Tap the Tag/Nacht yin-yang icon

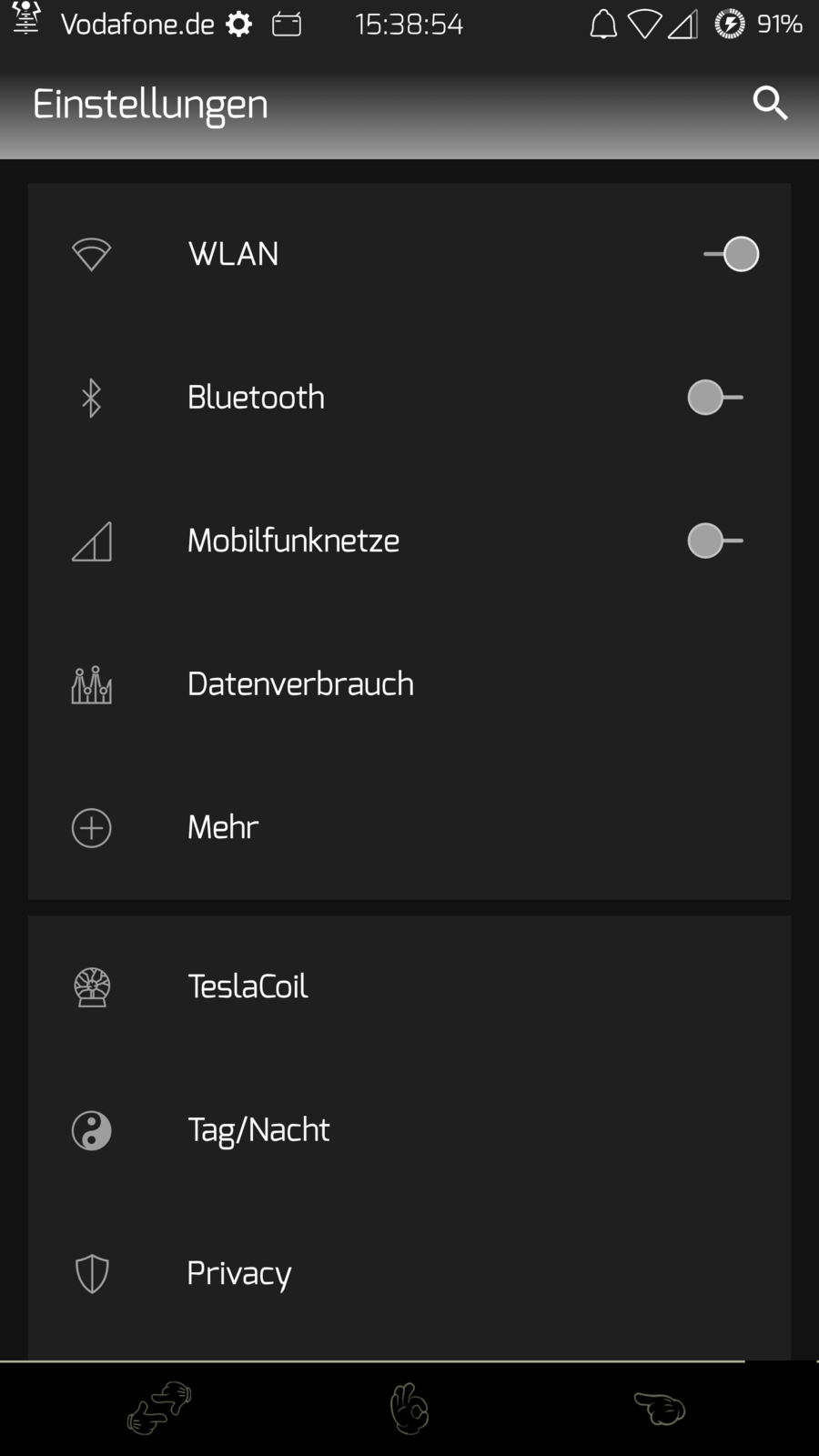coord(92,1131)
